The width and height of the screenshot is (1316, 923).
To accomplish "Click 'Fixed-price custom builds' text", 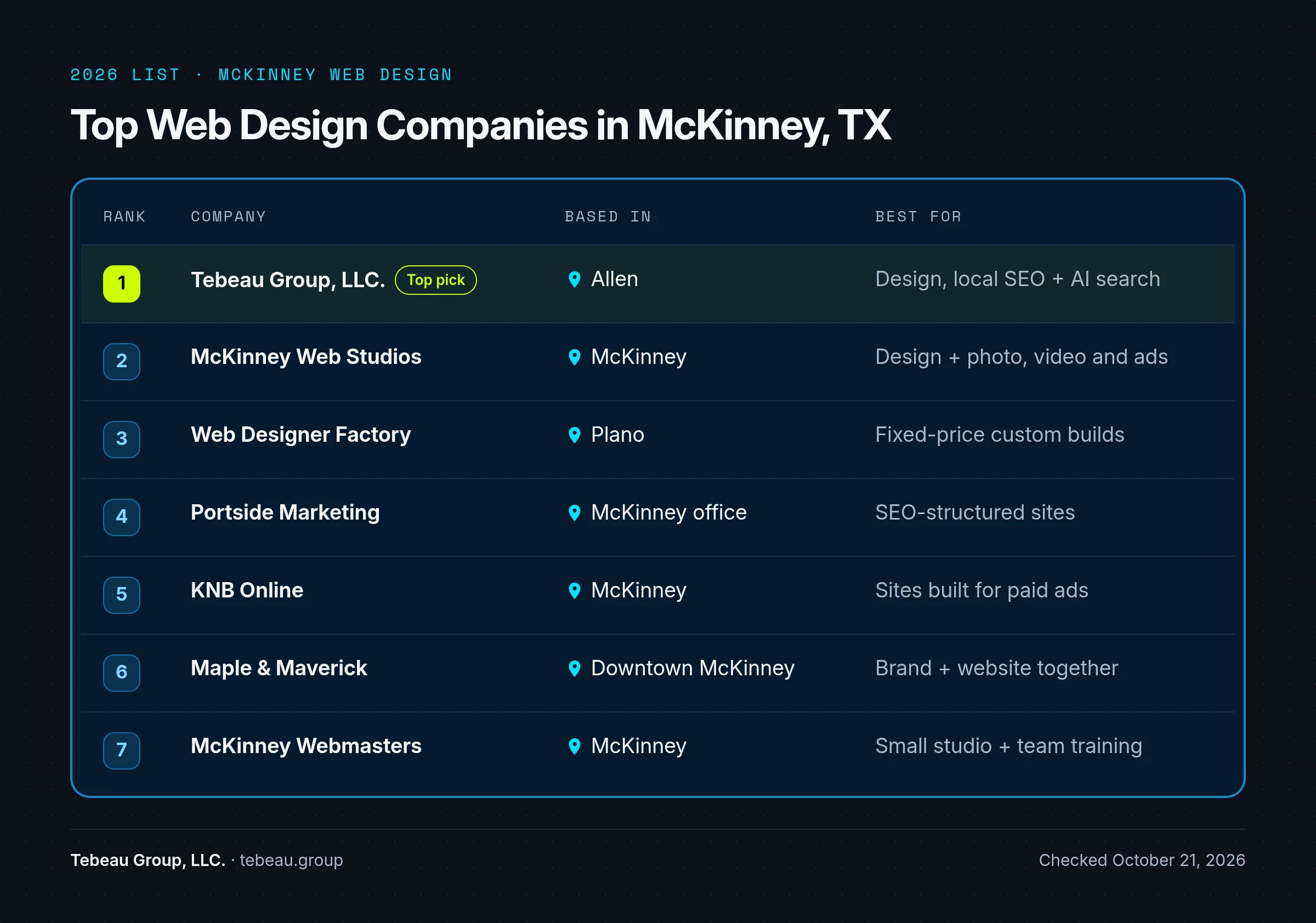I will coord(1000,435).
